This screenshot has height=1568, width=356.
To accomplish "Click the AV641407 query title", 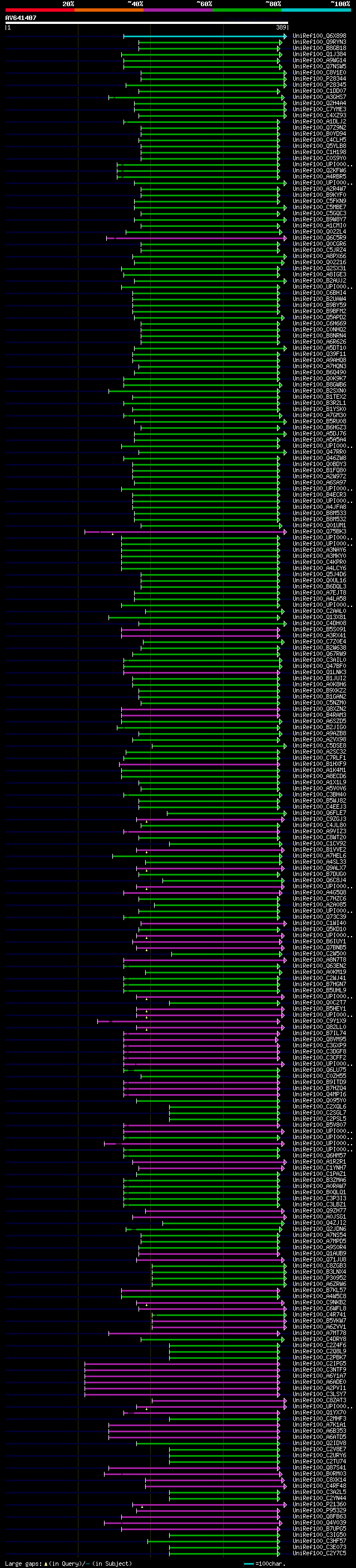I will (21, 18).
